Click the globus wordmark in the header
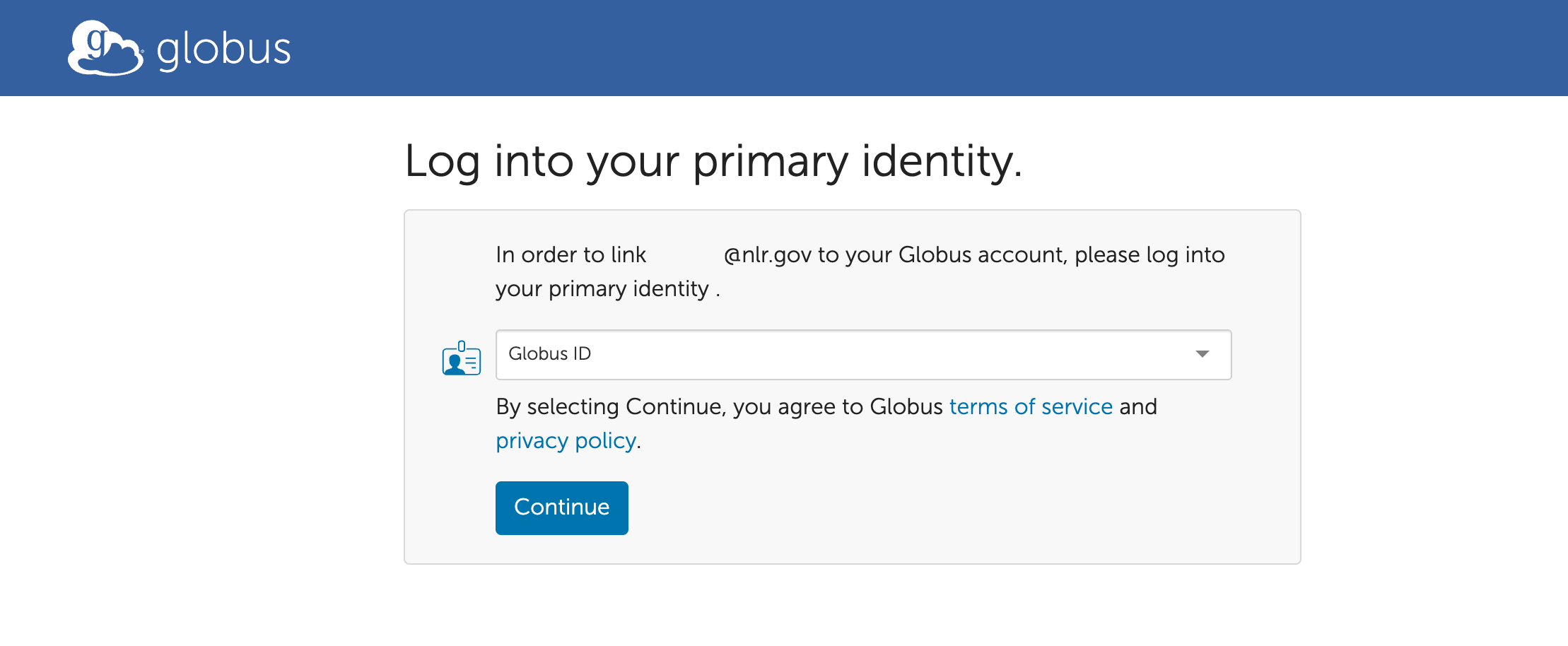Image resolution: width=1568 pixels, height=646 pixels. tap(223, 48)
